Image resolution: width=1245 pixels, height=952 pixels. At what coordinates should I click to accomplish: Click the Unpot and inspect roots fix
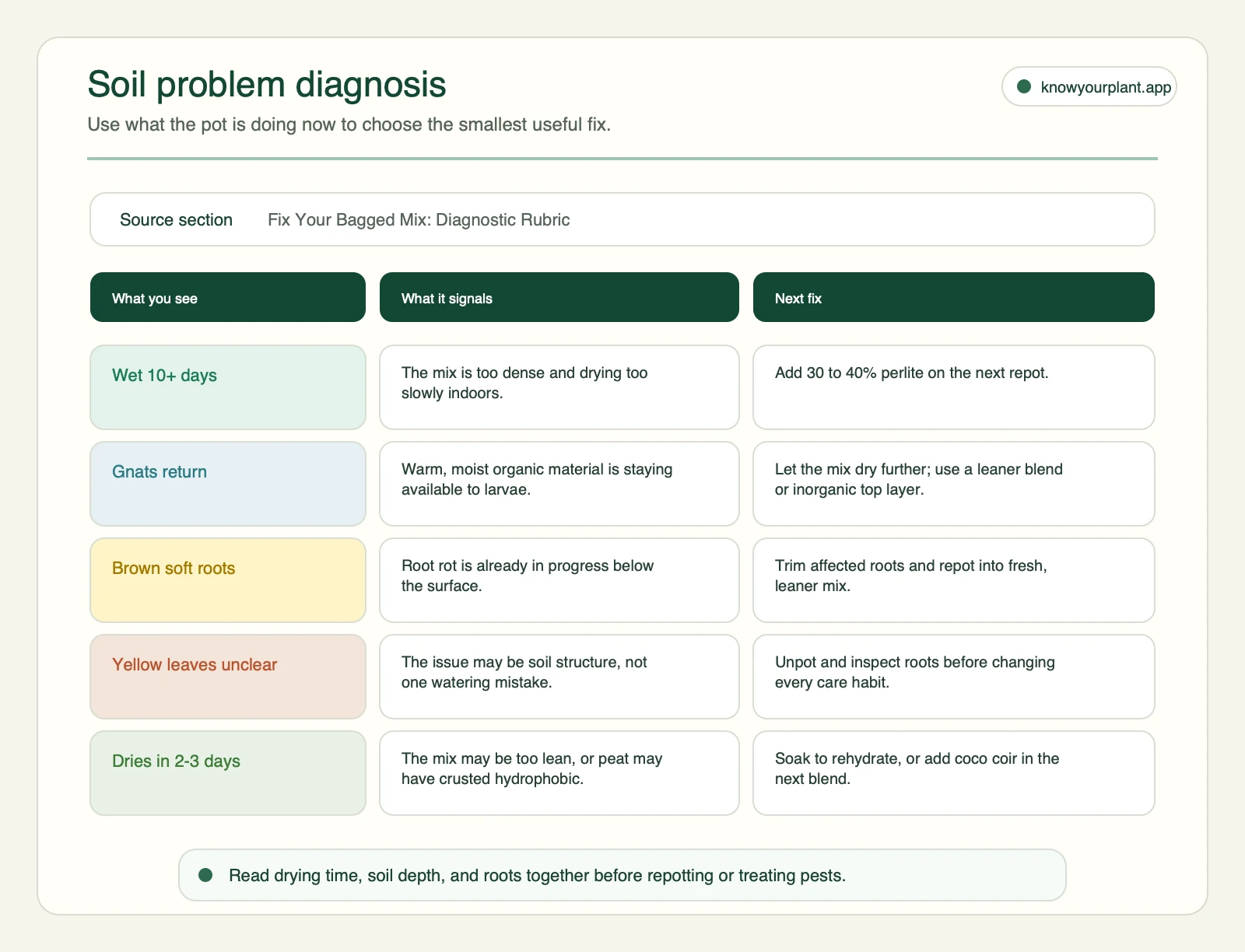point(954,677)
